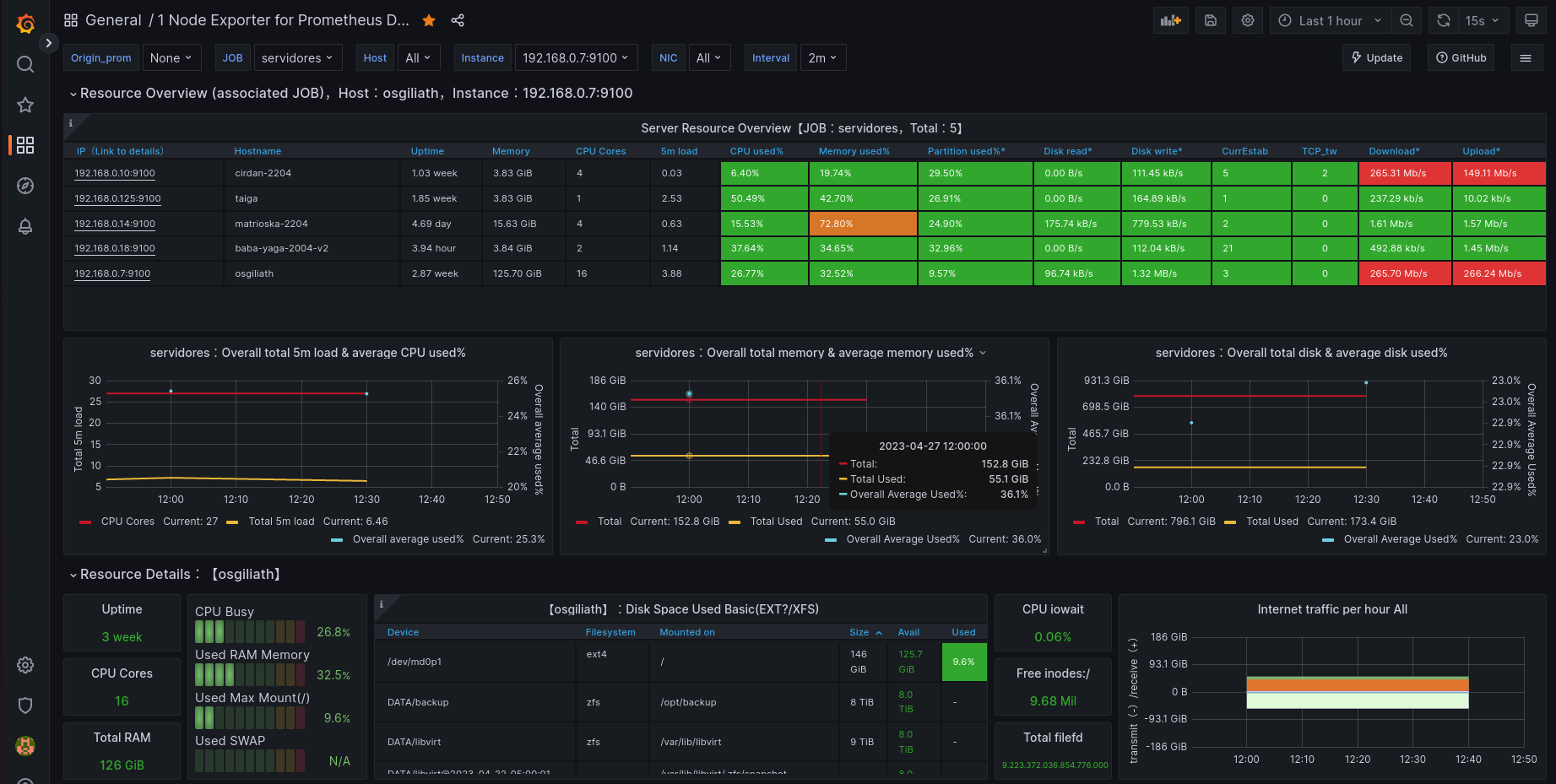
Task: Sort table by CPU used% column
Action: [756, 151]
